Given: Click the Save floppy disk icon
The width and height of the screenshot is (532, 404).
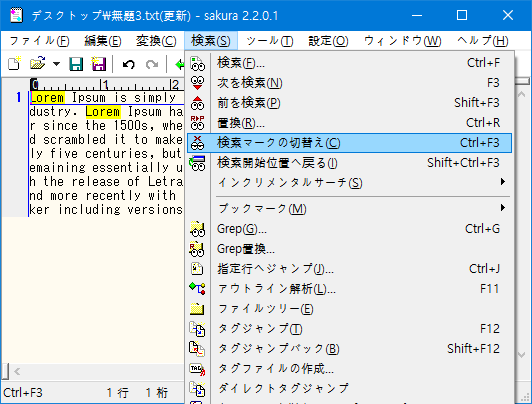Looking at the screenshot, I should pyautogui.click(x=76, y=64).
